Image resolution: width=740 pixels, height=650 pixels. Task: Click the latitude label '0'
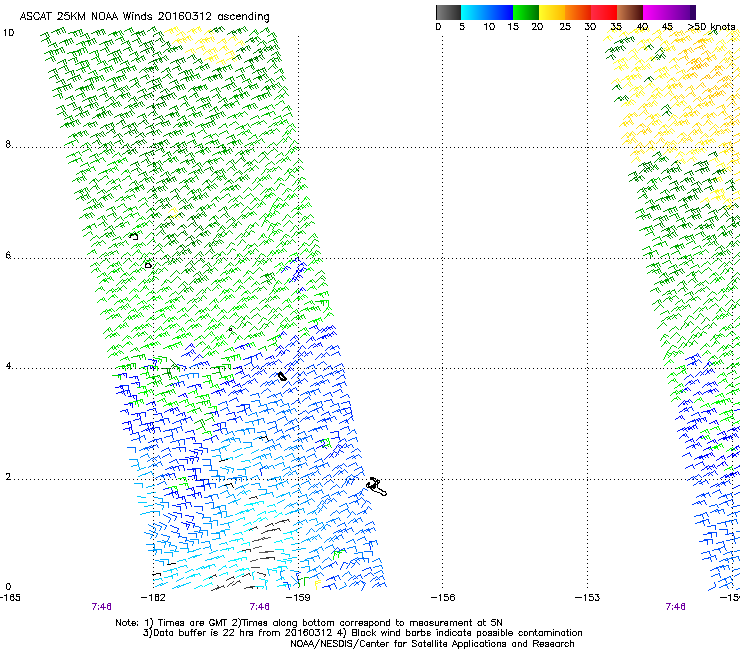[x=8, y=587]
